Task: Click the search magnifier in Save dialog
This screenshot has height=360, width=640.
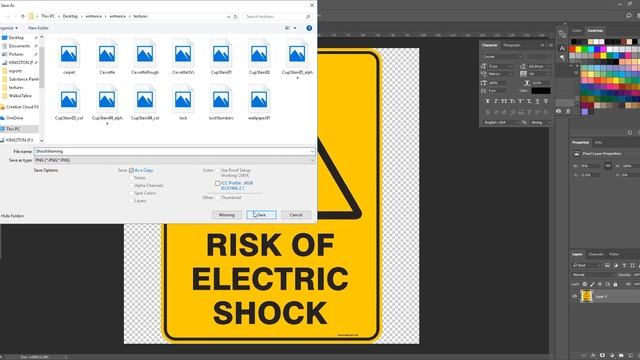Action: [x=308, y=17]
